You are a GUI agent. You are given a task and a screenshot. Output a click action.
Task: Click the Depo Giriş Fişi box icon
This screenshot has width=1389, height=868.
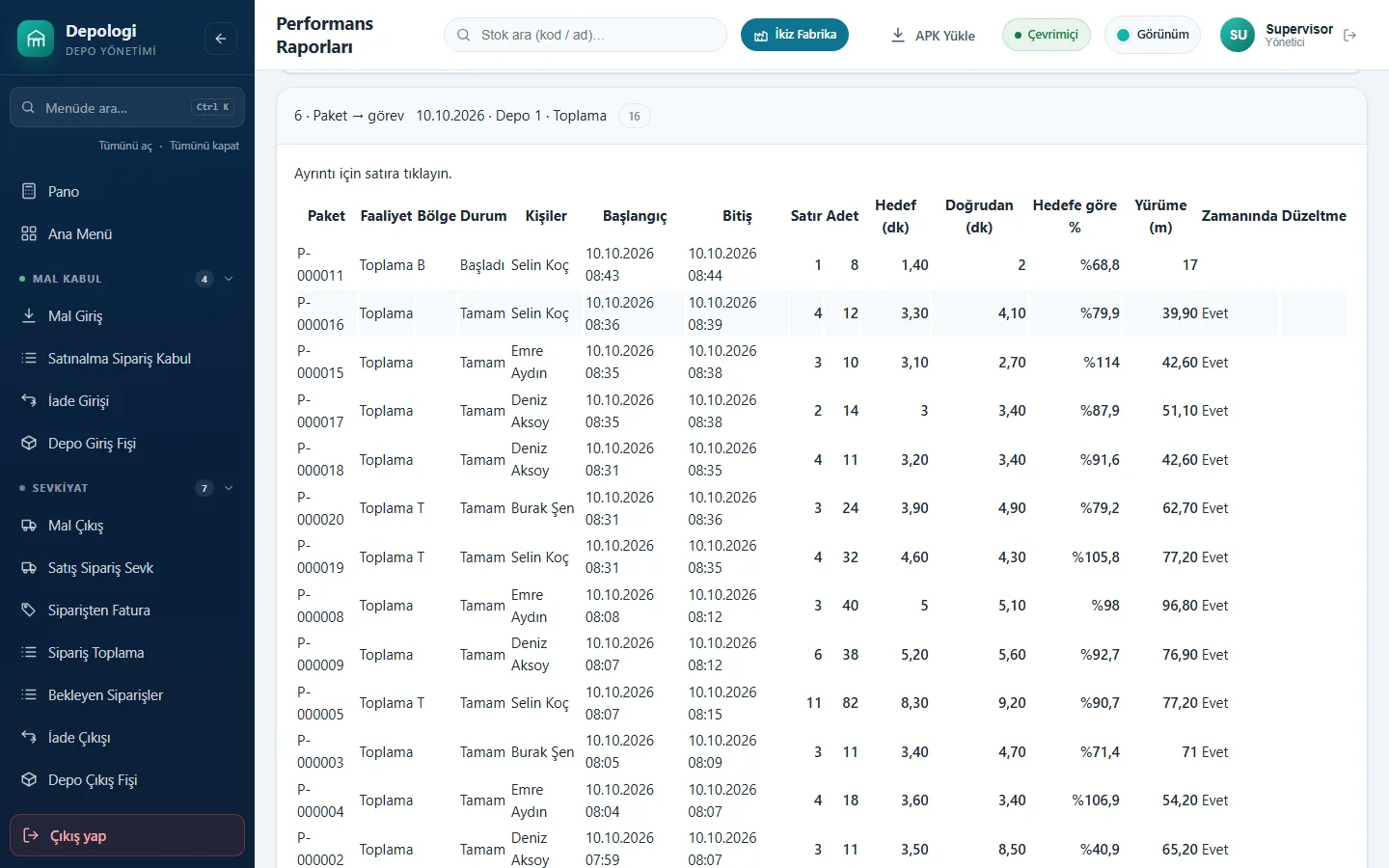(x=29, y=443)
